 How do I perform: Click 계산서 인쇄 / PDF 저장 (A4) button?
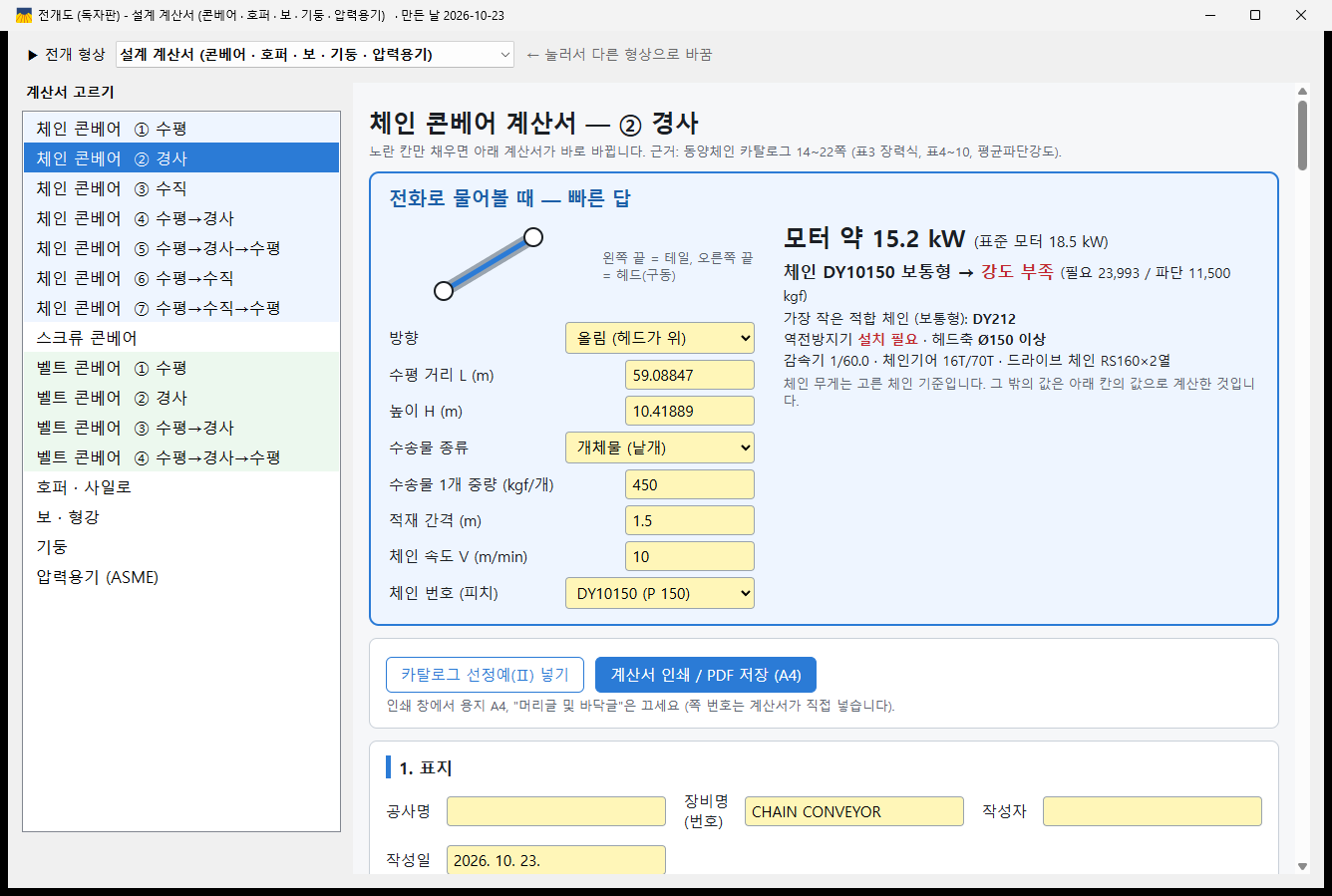706,675
